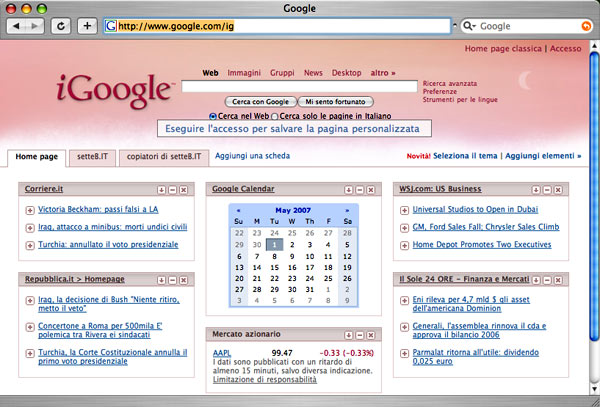This screenshot has height=407, width=600.
Task: Close the Google Calendar gadget
Action: coord(371,190)
